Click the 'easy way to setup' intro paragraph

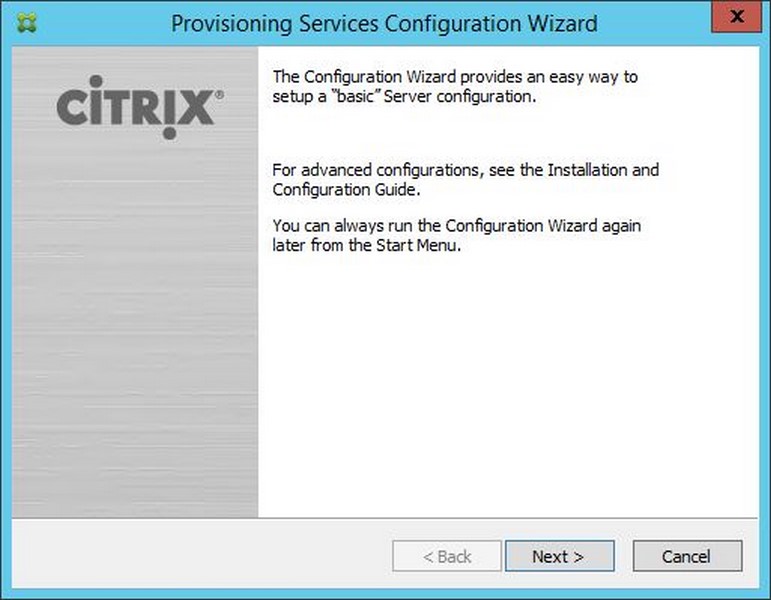(455, 87)
